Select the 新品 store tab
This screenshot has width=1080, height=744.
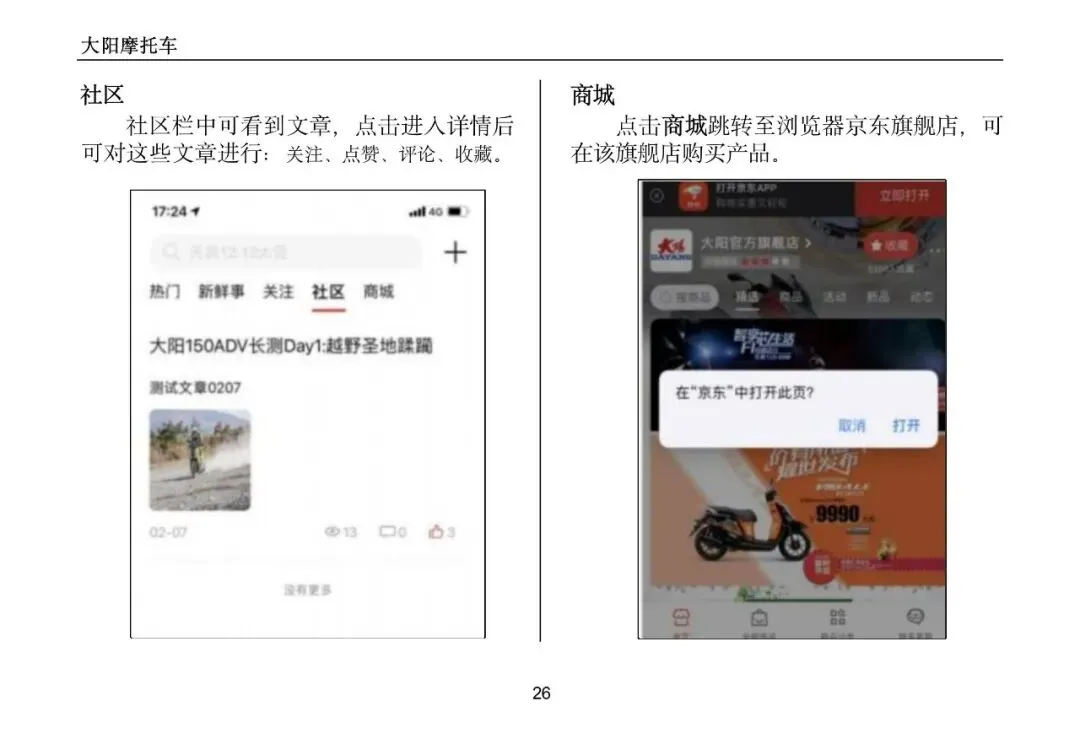pyautogui.click(x=878, y=297)
